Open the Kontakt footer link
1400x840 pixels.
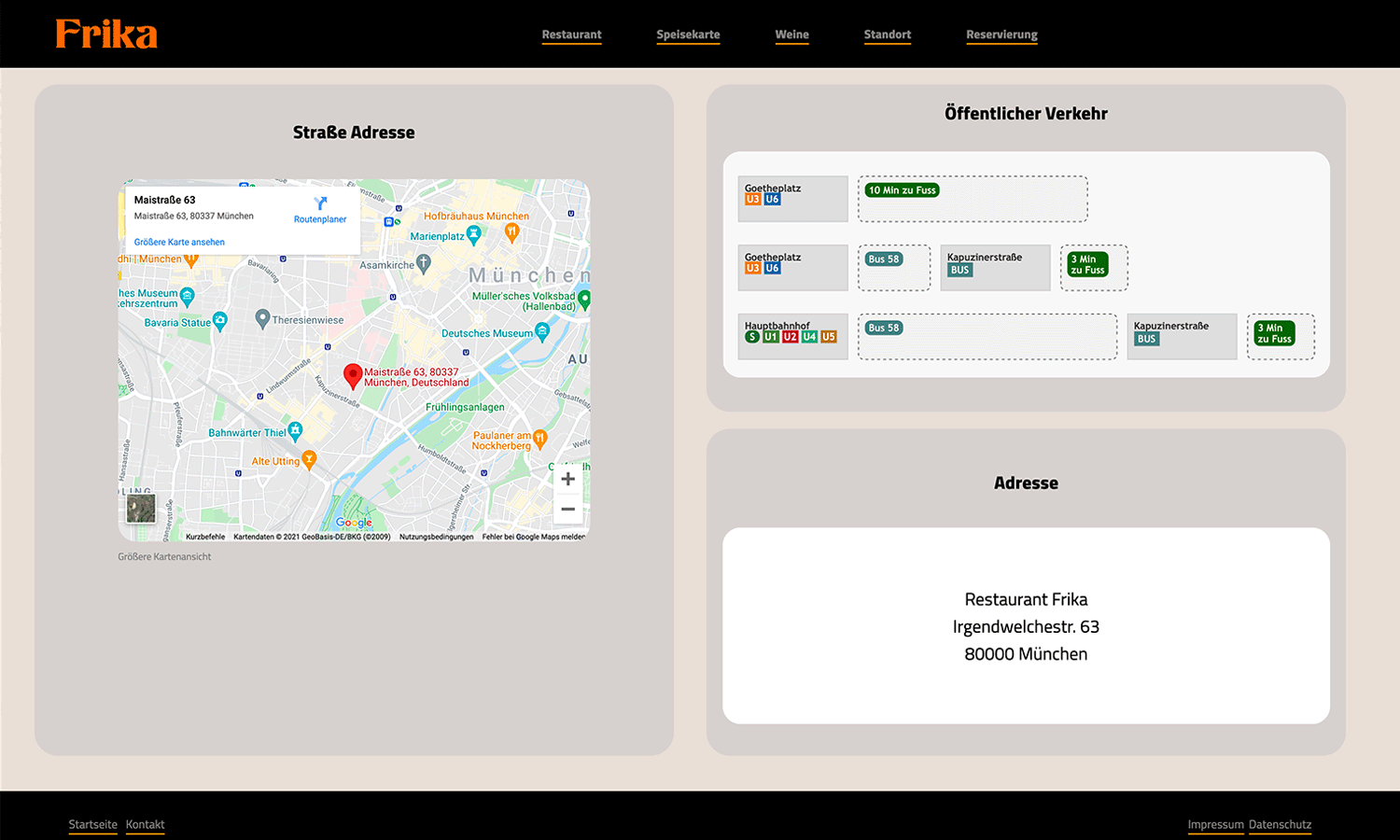point(145,824)
